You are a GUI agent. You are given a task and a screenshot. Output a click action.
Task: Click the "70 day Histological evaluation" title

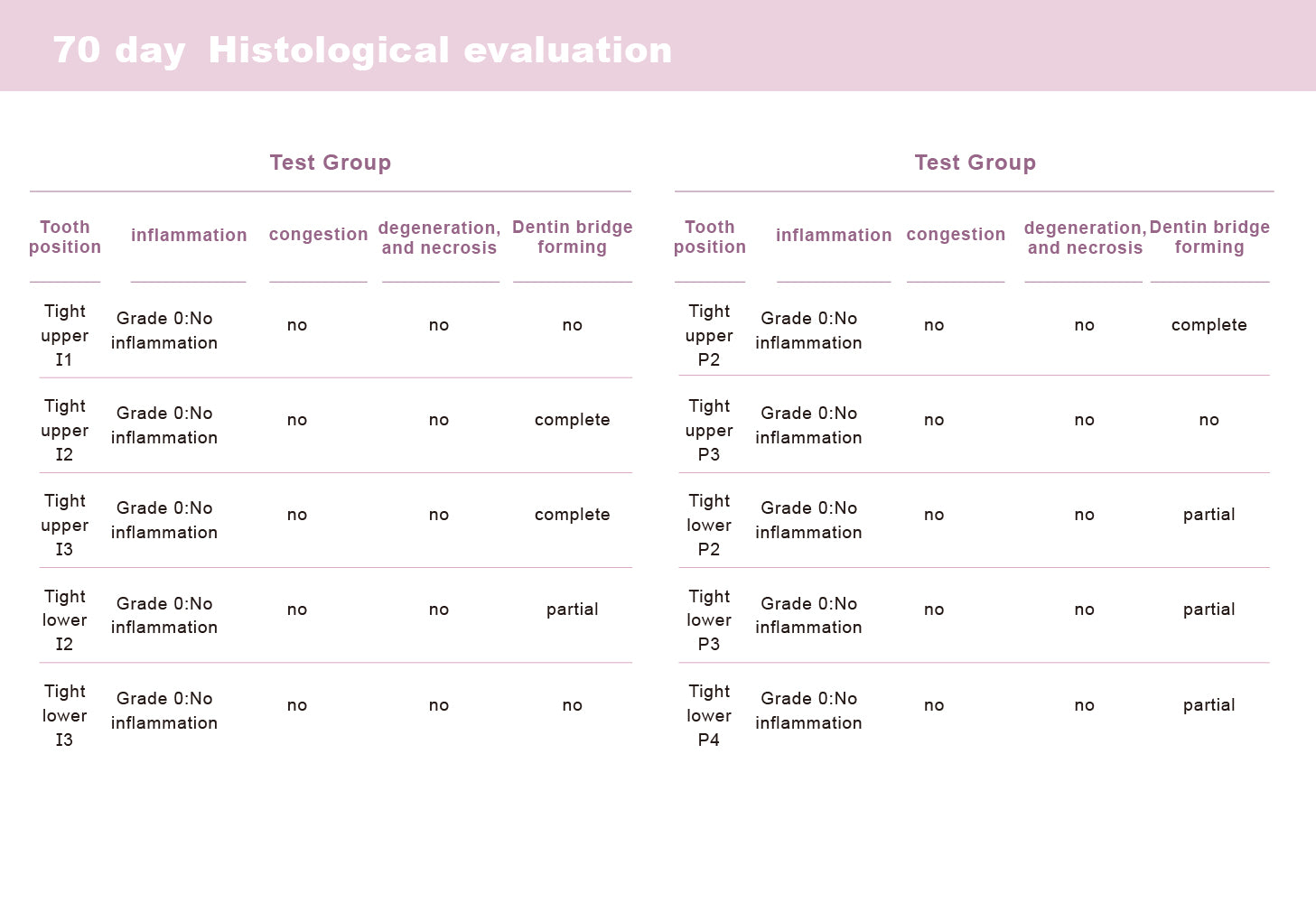(x=362, y=51)
